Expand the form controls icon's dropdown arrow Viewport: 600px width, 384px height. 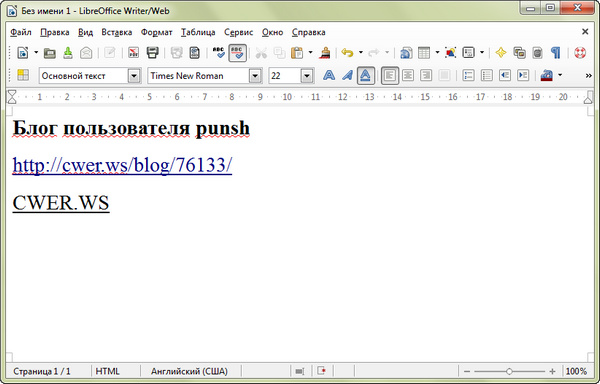(482, 53)
